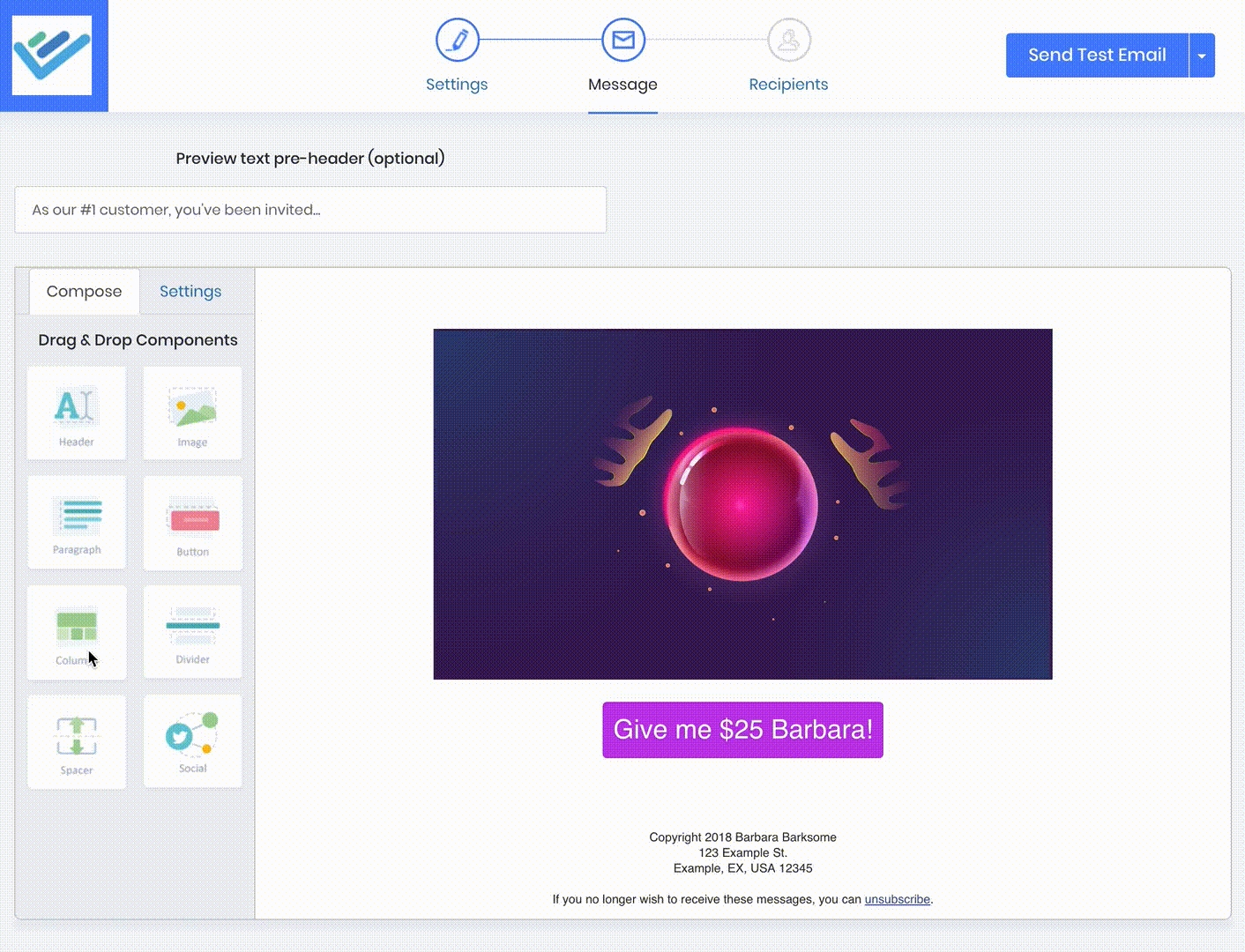Click the purple Give me $25 Barbara button
Screen dimensions: 1245x952
[742, 730]
